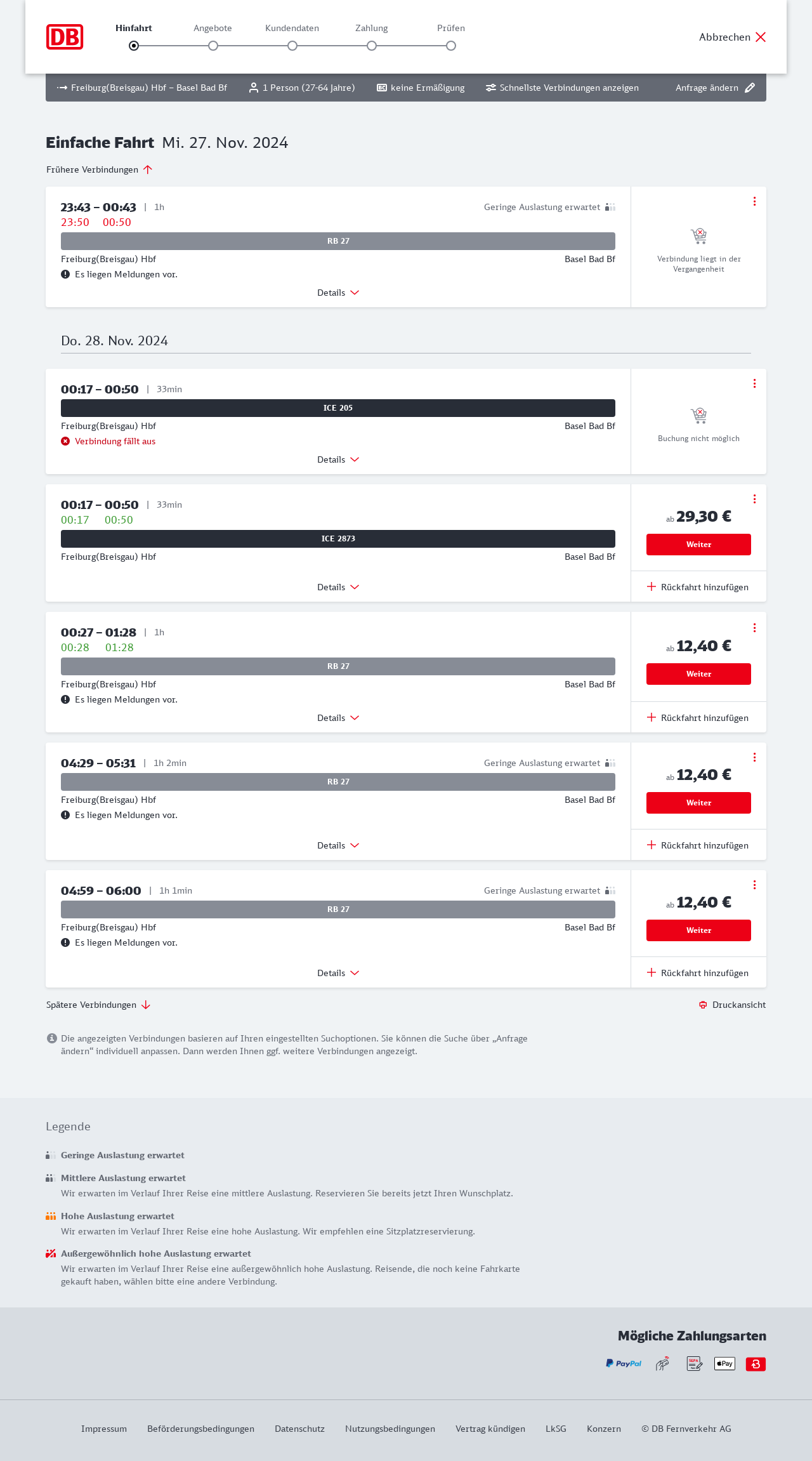Add Rückfahrt to the 00:27 connection
The width and height of the screenshot is (812, 1461).
698,718
